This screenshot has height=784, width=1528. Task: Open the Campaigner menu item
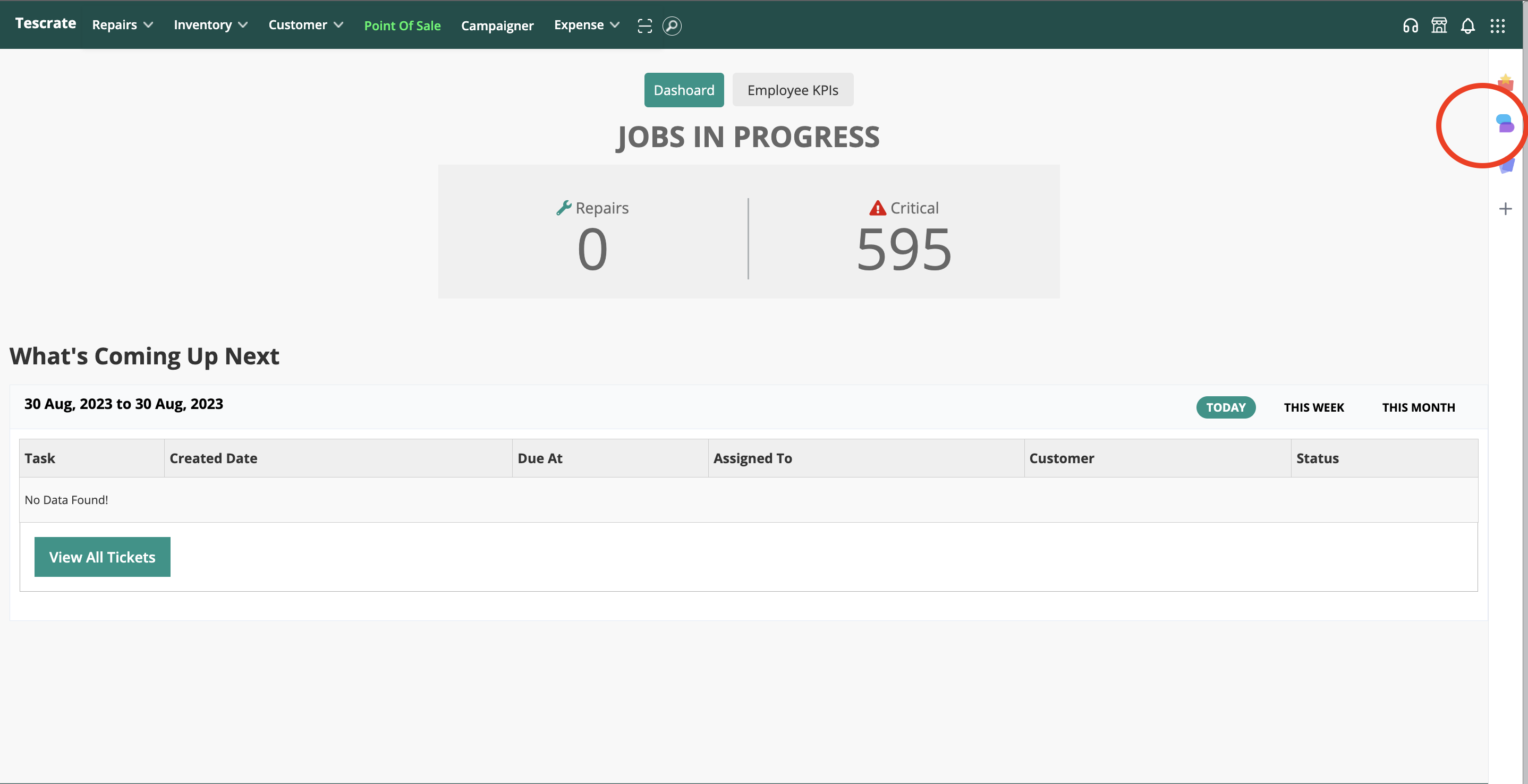[497, 25]
